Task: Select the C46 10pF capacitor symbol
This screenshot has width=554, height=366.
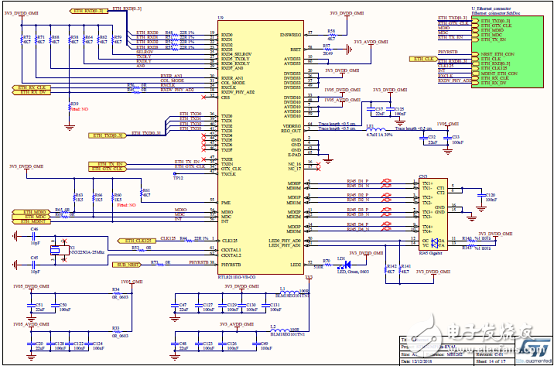Action: [x=34, y=235]
